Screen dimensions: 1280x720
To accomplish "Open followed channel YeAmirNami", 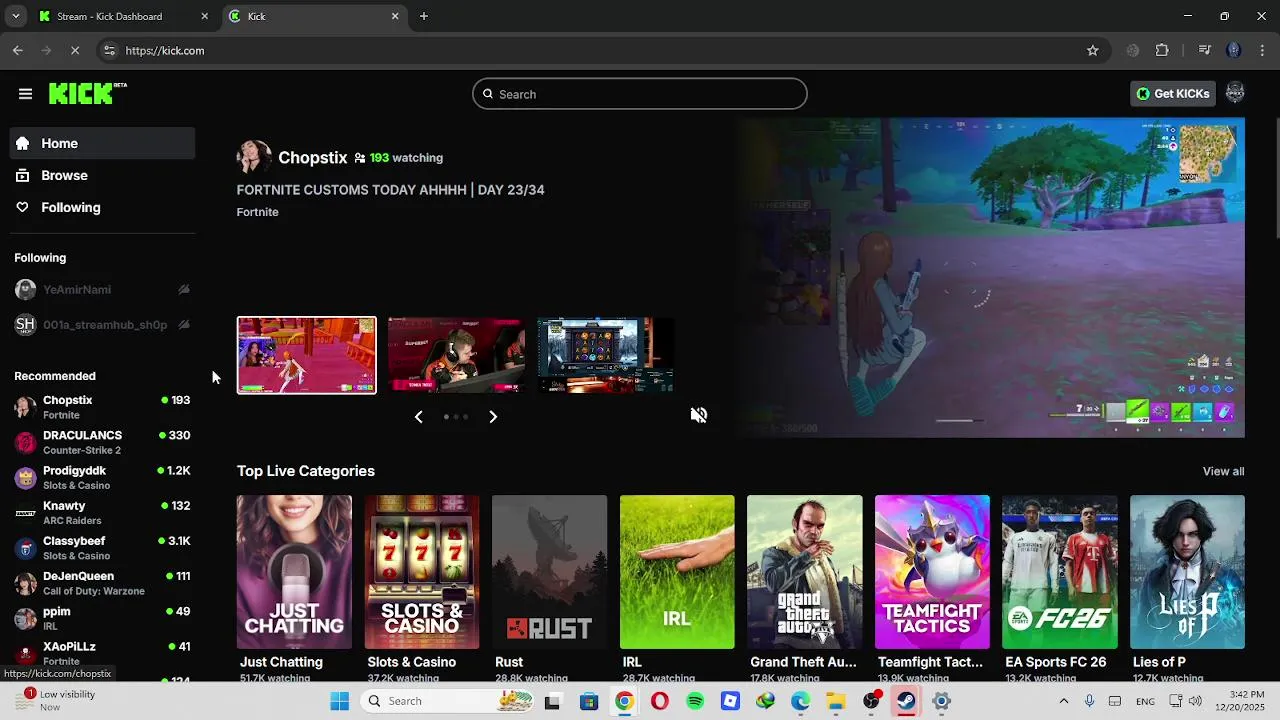I will 102,290.
